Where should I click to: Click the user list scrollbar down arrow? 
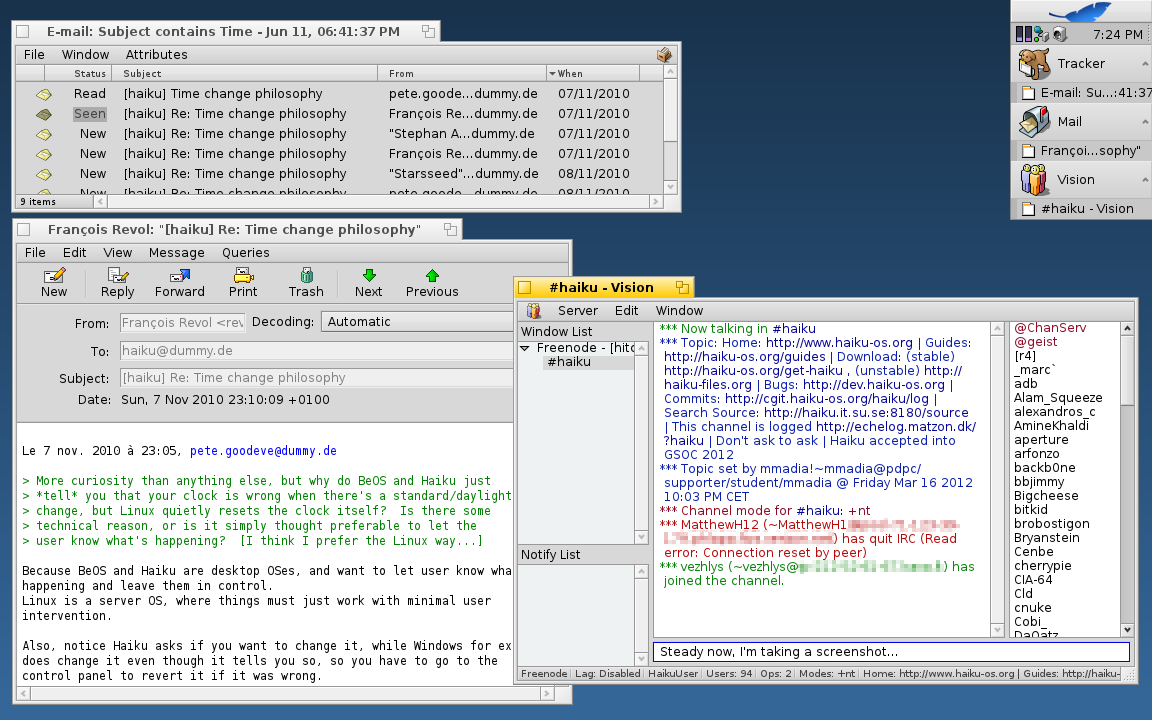[1128, 630]
